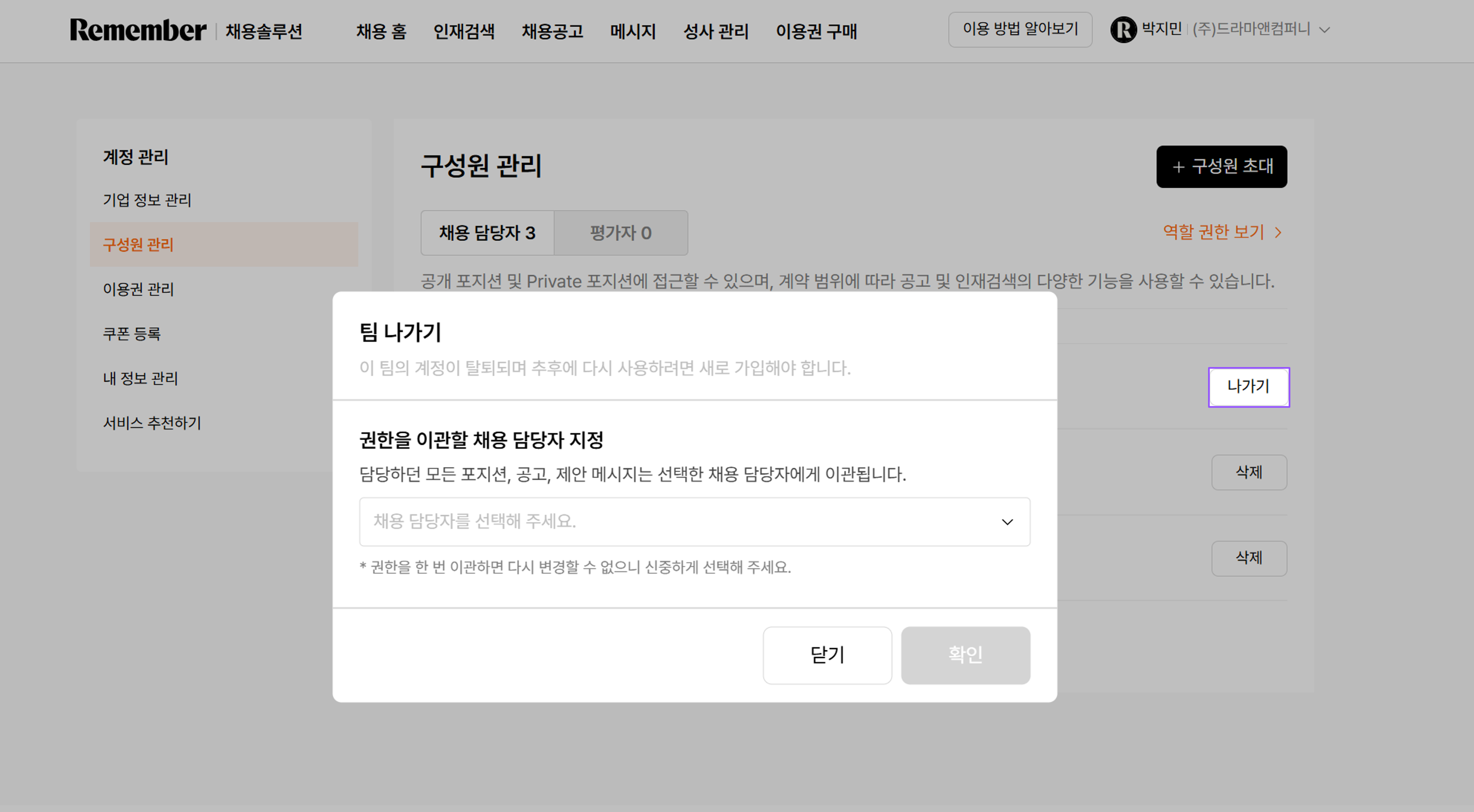The width and height of the screenshot is (1474, 812).
Task: Select 쿠폰 등록 in the sidebar
Action: (x=132, y=334)
